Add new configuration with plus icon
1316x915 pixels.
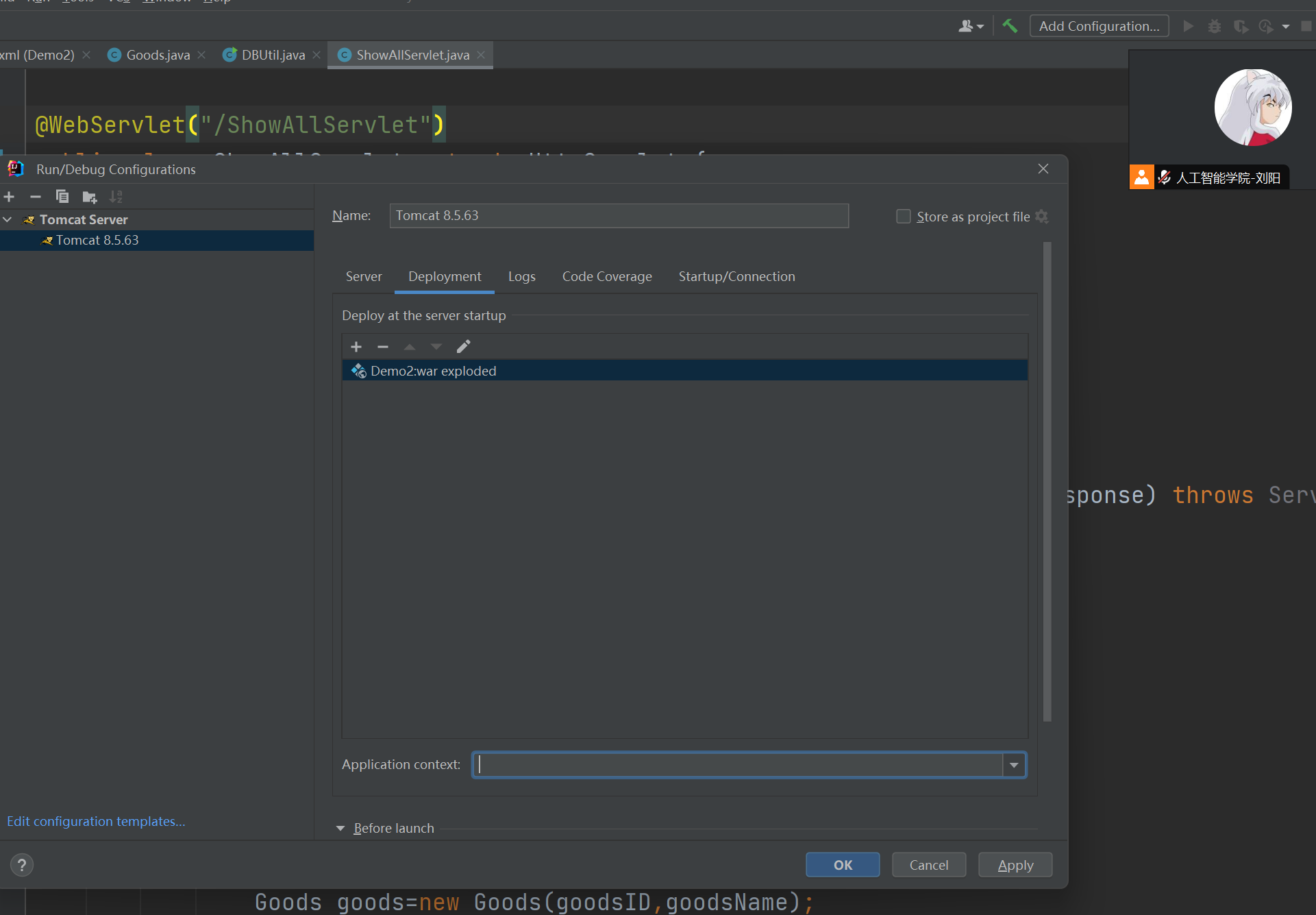[9, 197]
